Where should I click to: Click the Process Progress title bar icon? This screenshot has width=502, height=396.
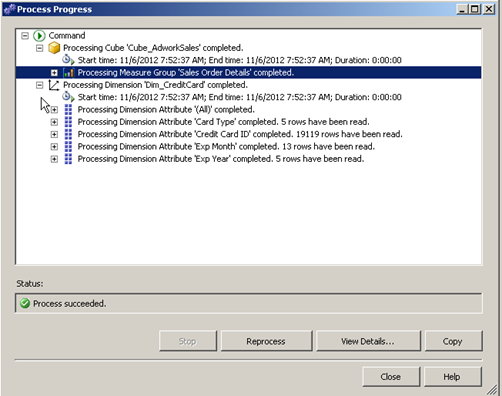click(9, 9)
